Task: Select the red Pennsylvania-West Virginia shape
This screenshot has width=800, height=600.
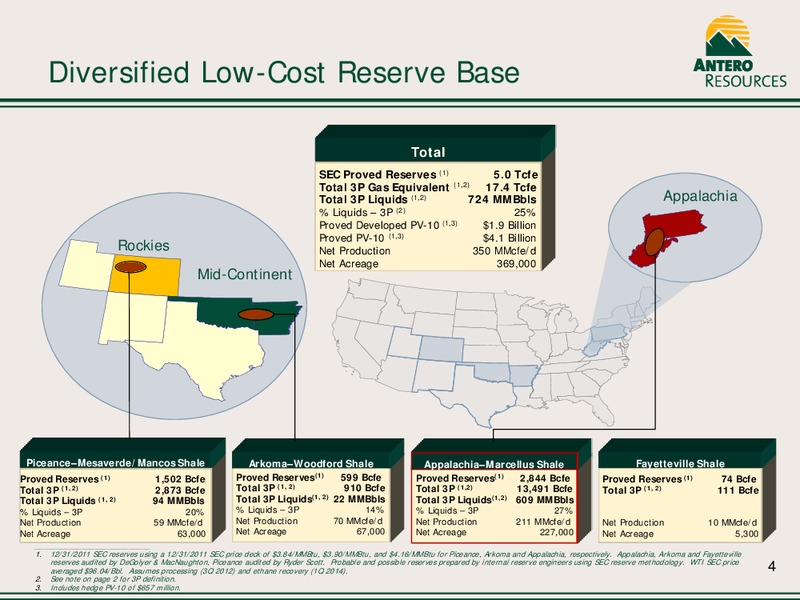Action: tap(666, 237)
